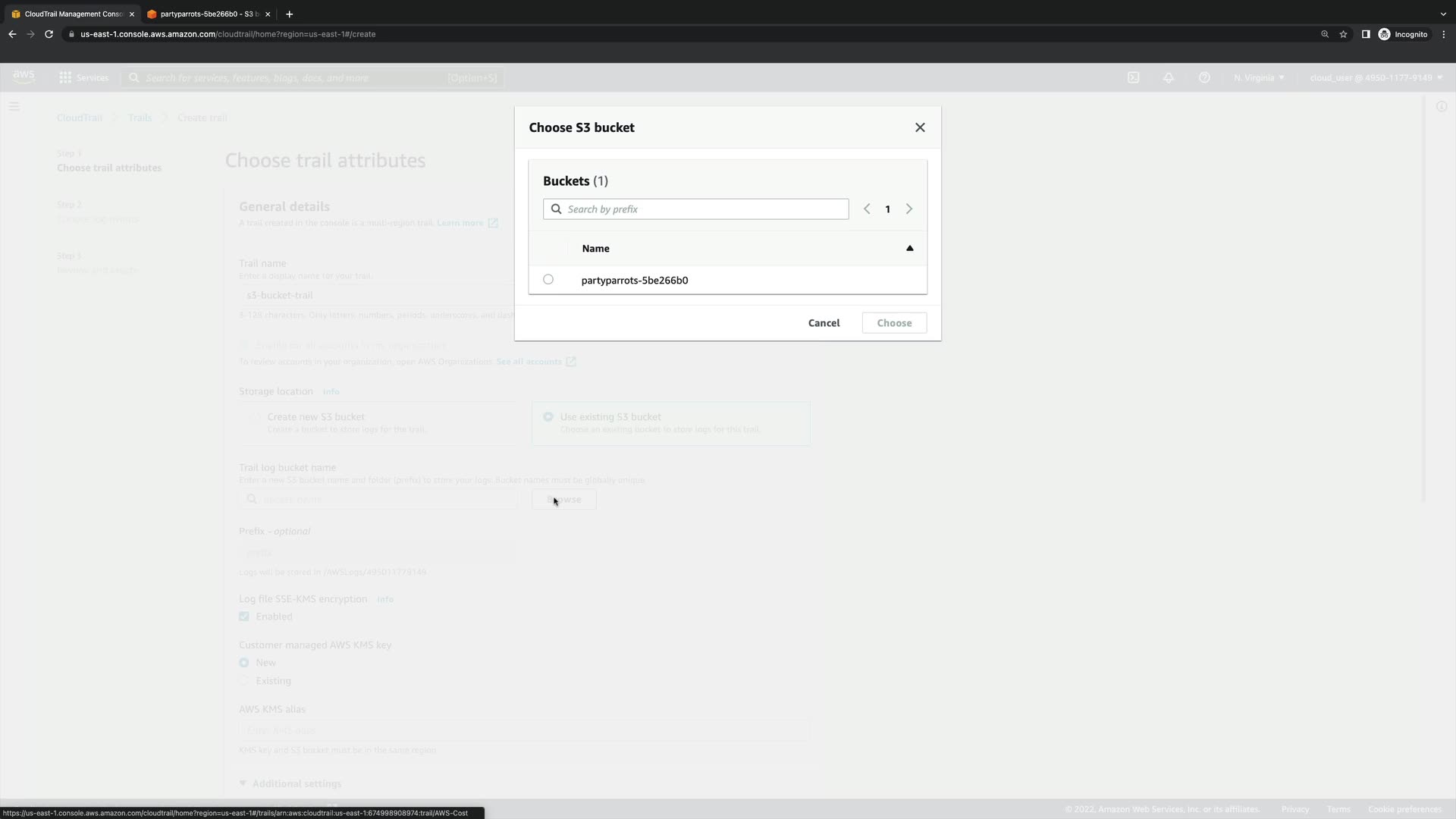
Task: Open the Services grid menu
Action: coord(83,77)
